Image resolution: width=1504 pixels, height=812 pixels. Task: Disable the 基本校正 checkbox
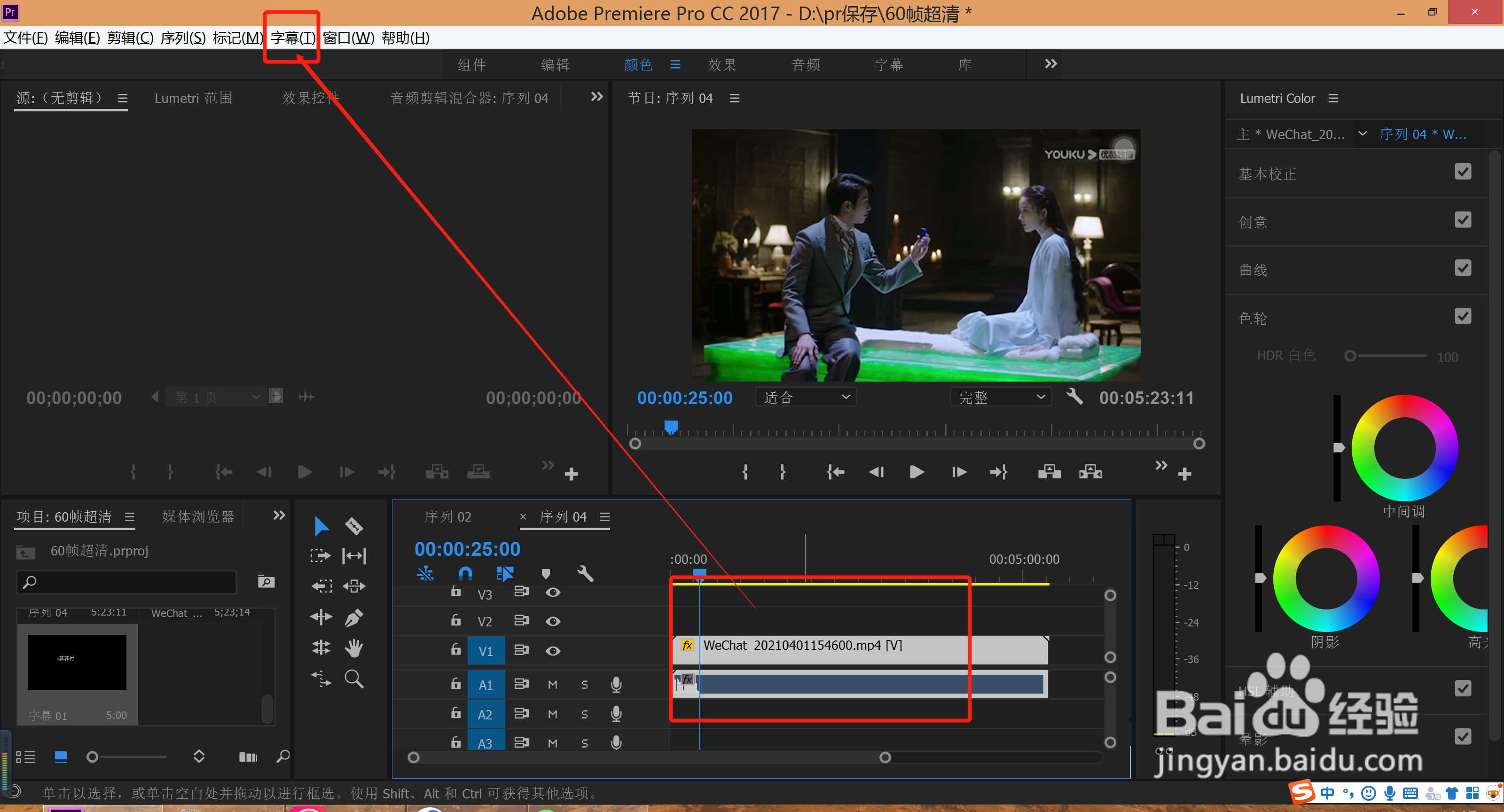point(1463,172)
